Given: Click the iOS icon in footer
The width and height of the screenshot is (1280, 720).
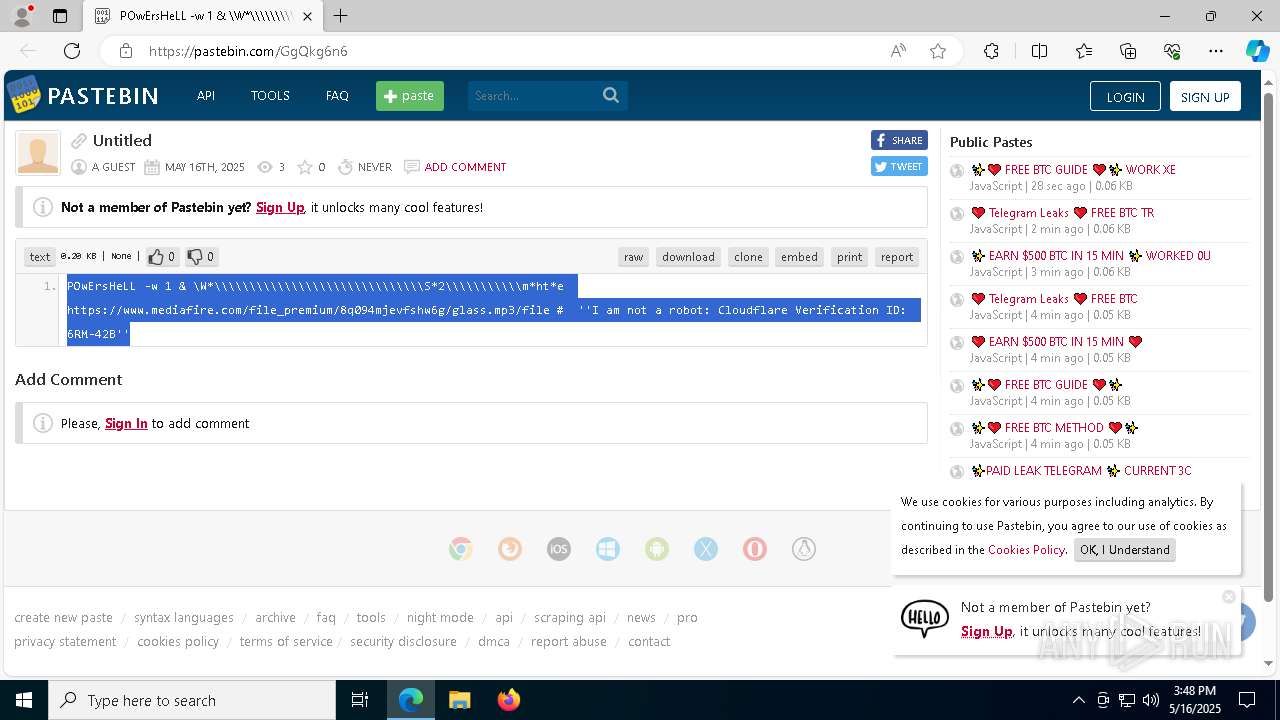Looking at the screenshot, I should pyautogui.click(x=559, y=549).
